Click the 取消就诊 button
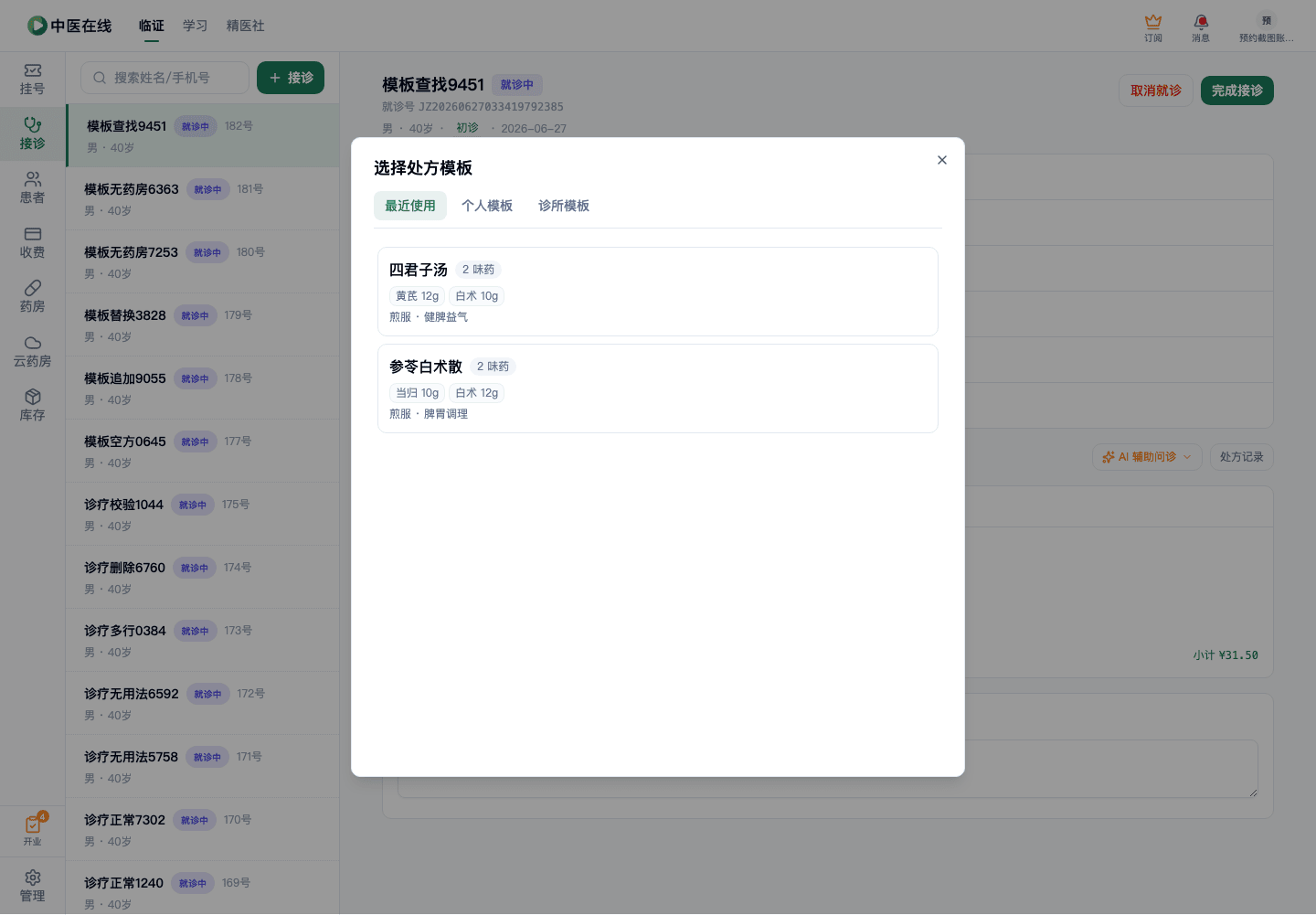This screenshot has width=1316, height=915. pos(1156,90)
